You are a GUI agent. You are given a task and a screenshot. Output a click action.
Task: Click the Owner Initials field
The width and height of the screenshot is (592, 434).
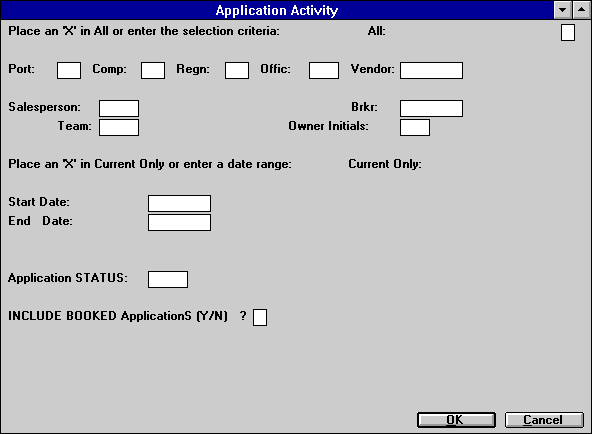415,127
